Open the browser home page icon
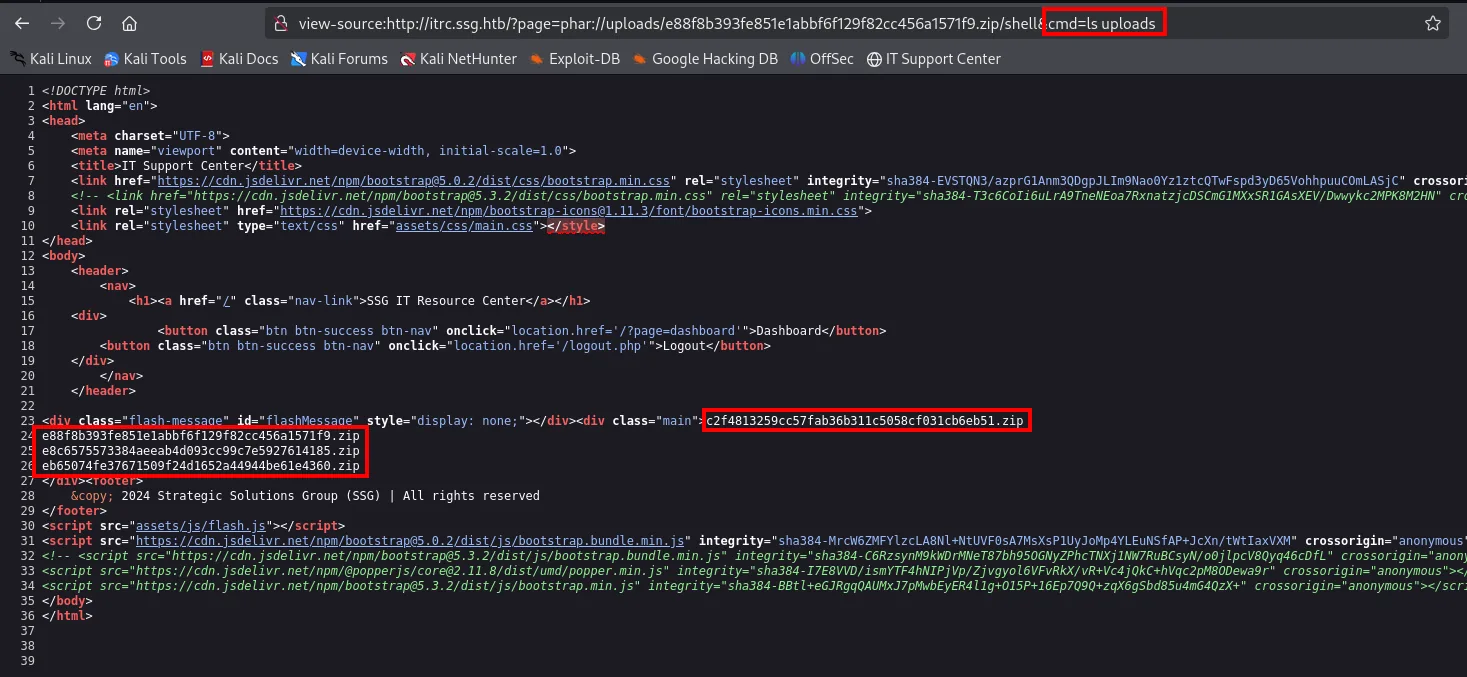1467x677 pixels. [x=130, y=23]
